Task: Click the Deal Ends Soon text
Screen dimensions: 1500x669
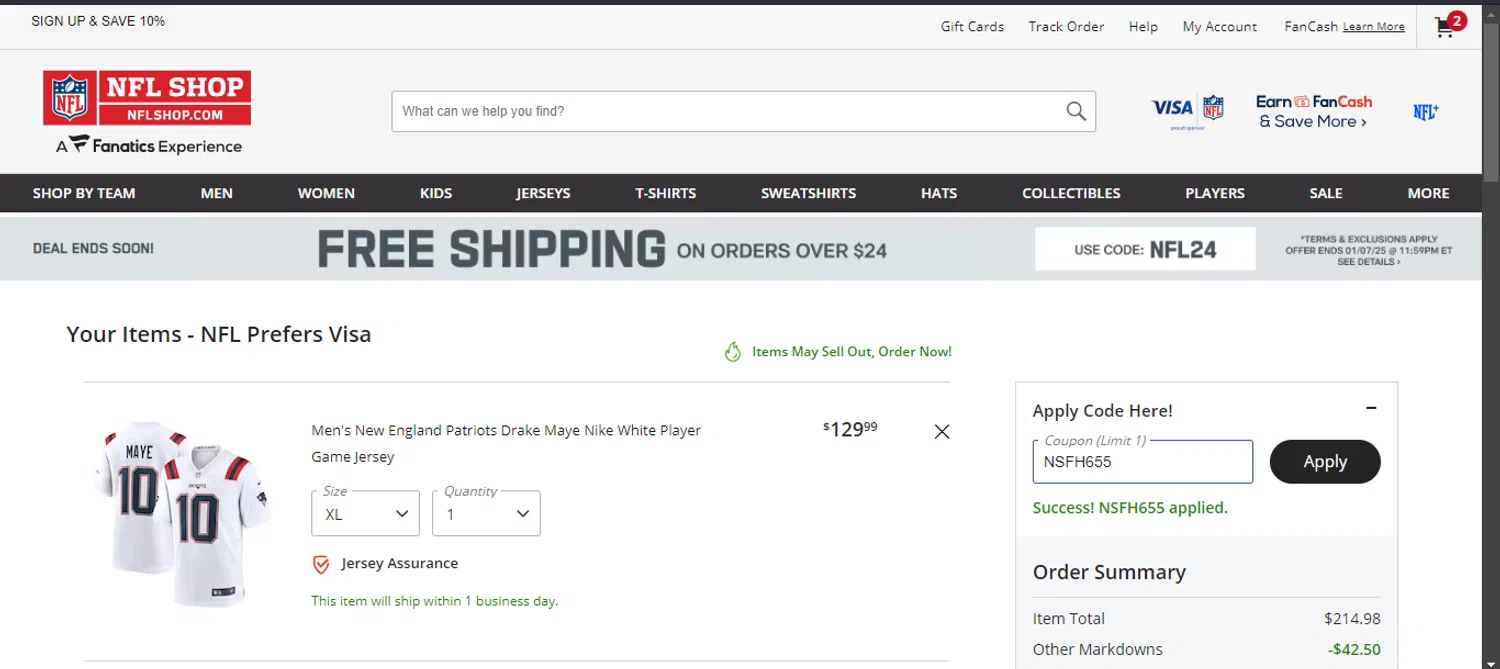Action: click(x=93, y=249)
